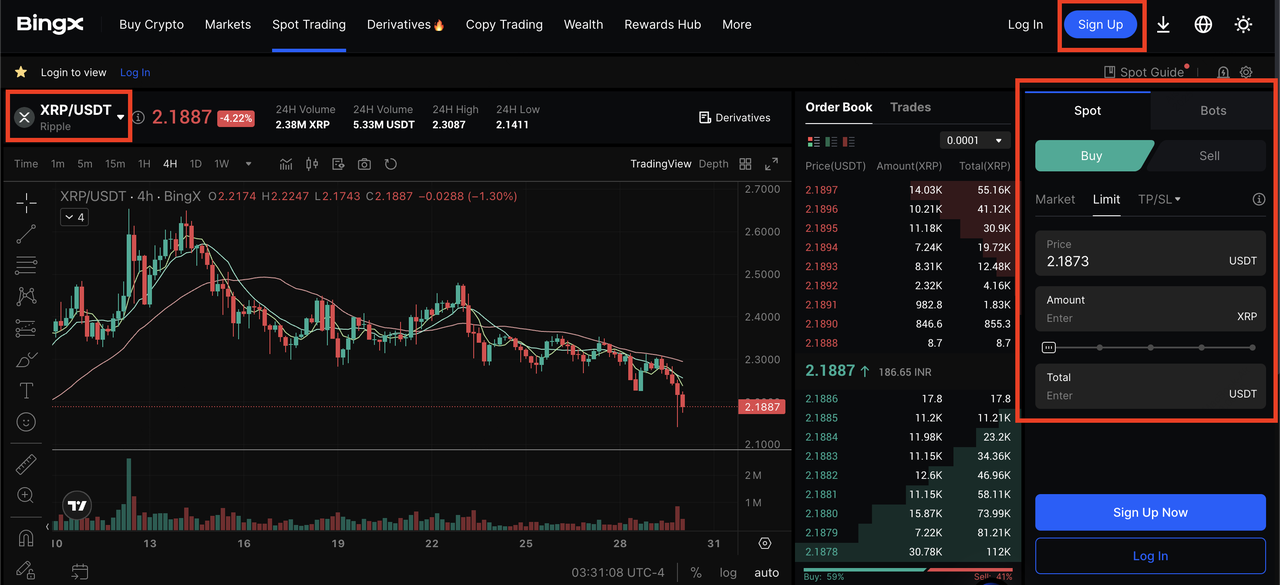The height and width of the screenshot is (585, 1280).
Task: Click Log In in the top bar
Action: click(x=1025, y=24)
